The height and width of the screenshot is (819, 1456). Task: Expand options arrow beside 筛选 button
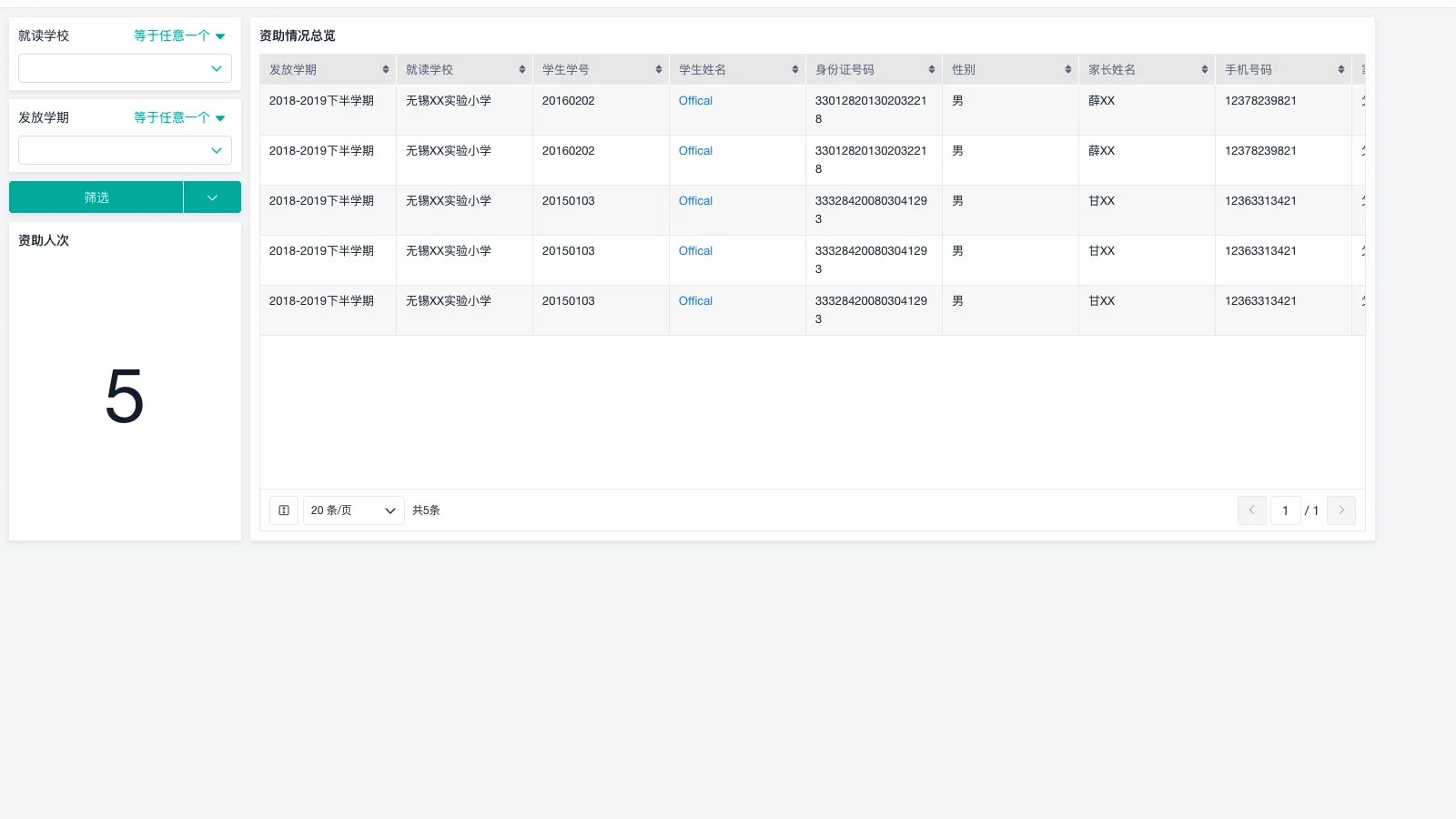pyautogui.click(x=212, y=197)
